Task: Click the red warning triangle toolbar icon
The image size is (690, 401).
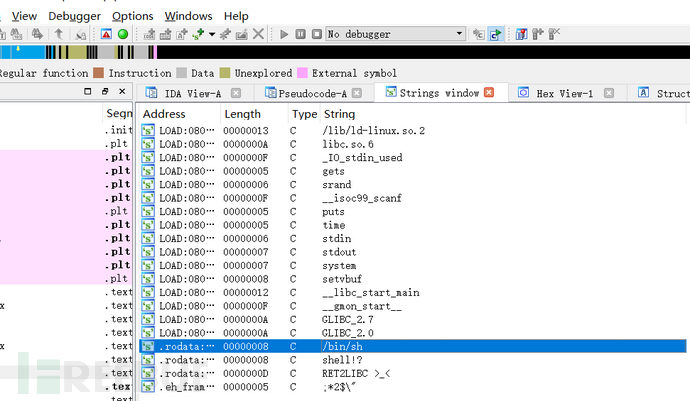Action: (x=107, y=34)
